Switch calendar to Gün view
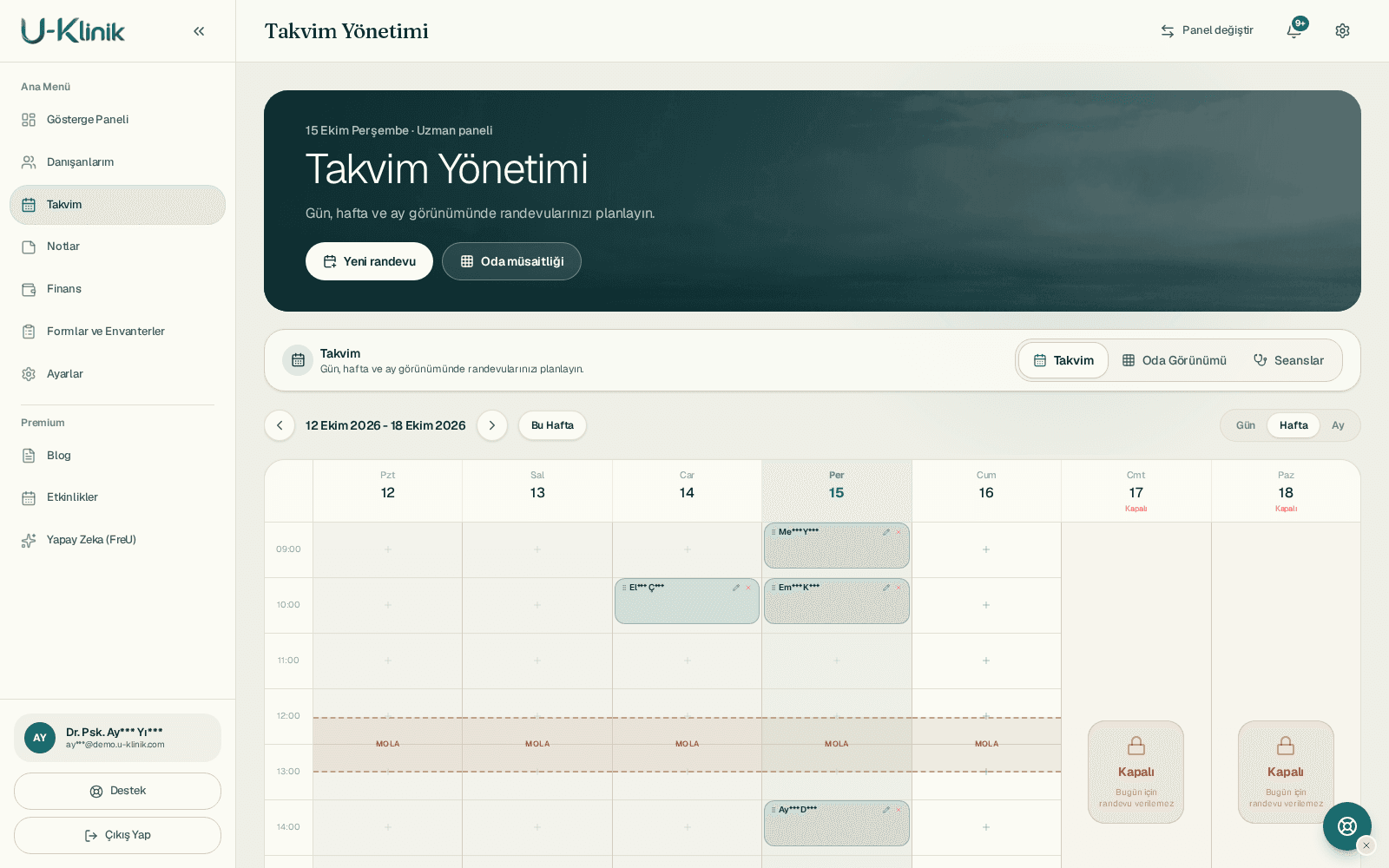The image size is (1389, 868). 1246,425
